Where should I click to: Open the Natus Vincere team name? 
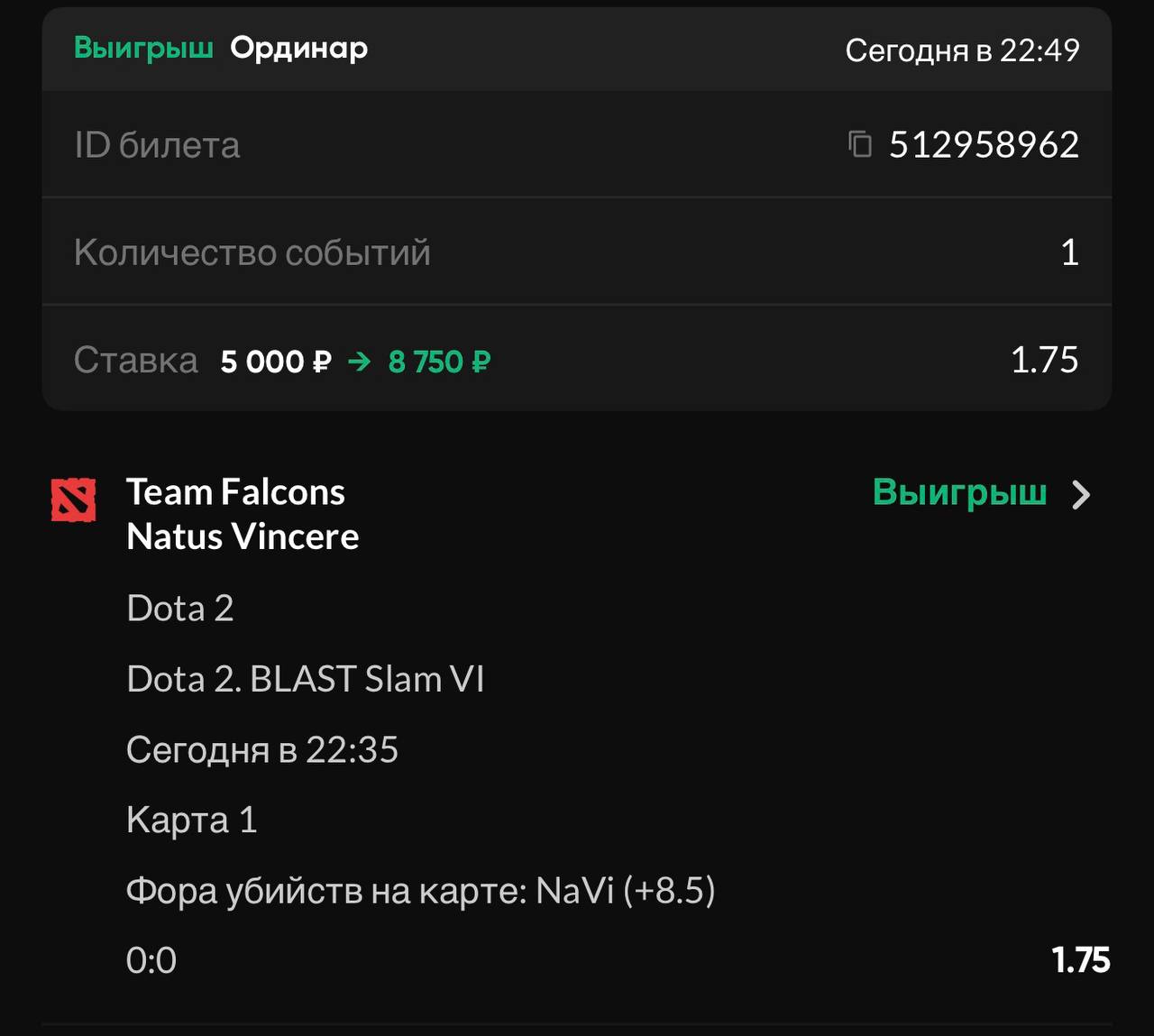tap(243, 536)
